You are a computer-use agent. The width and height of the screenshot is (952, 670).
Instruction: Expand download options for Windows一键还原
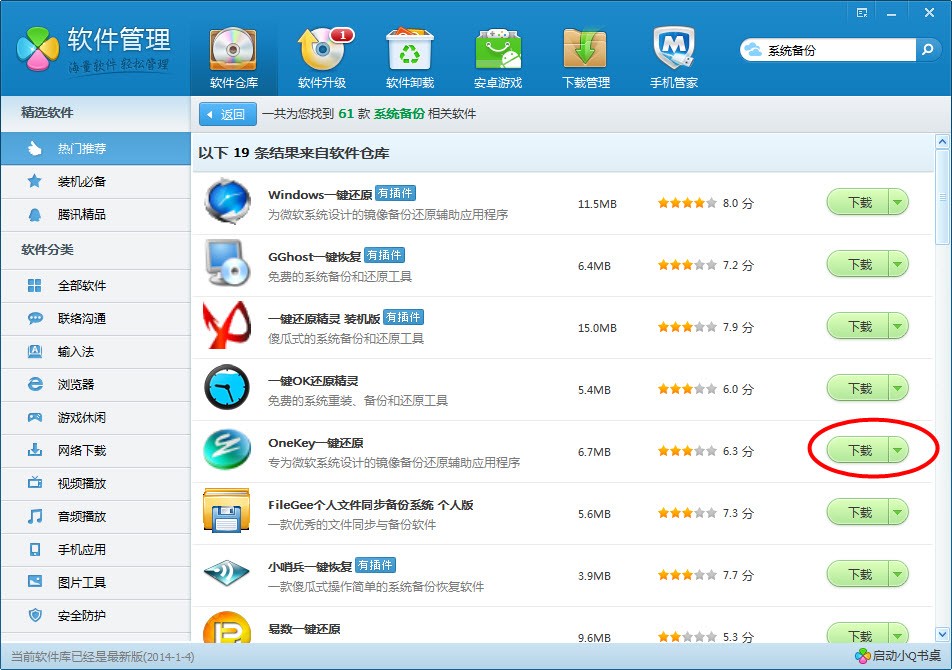pyautogui.click(x=899, y=203)
